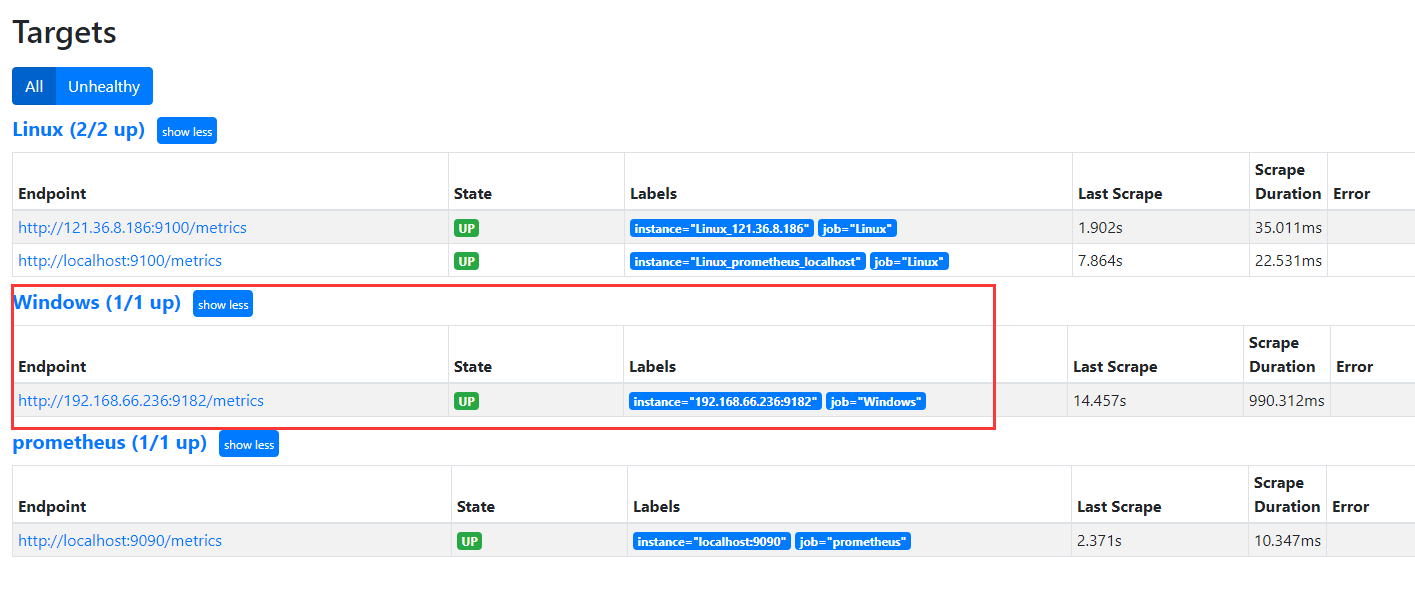Open the 121.36.8.186:9100 metrics endpoint
The height and width of the screenshot is (602, 1415).
pyautogui.click(x=132, y=228)
